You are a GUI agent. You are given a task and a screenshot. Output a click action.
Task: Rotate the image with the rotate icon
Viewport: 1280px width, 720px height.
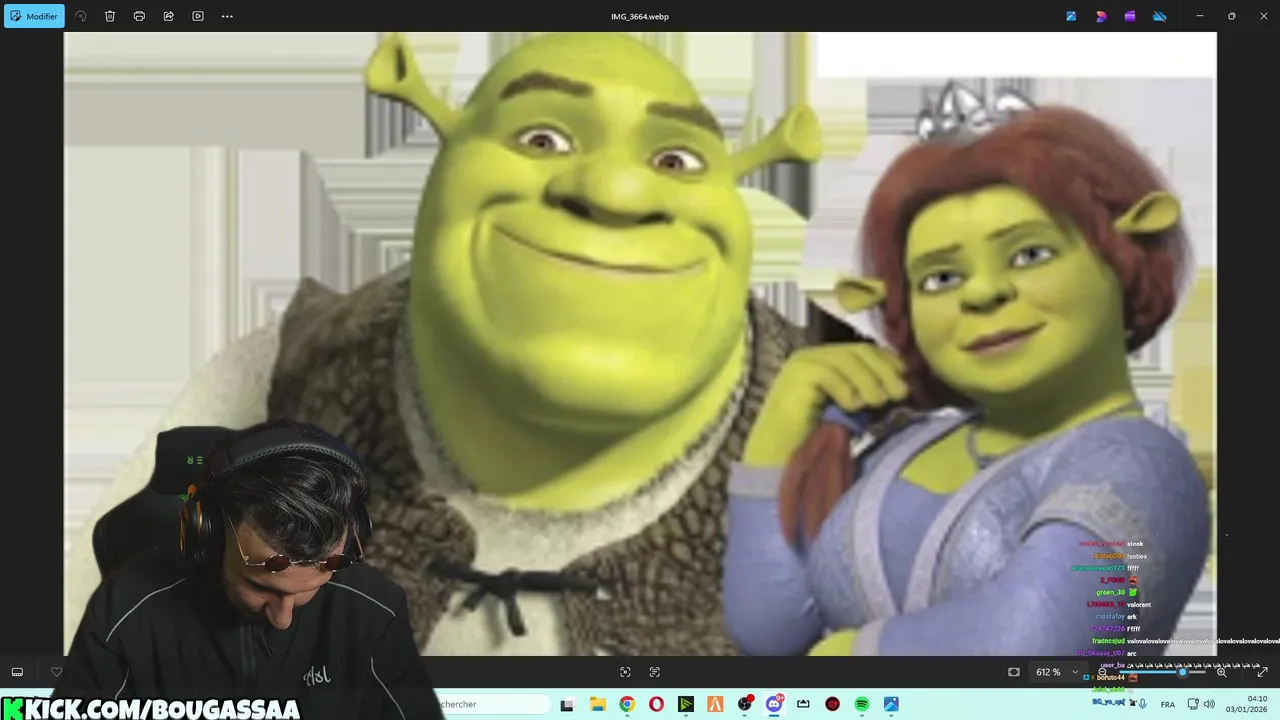(81, 16)
